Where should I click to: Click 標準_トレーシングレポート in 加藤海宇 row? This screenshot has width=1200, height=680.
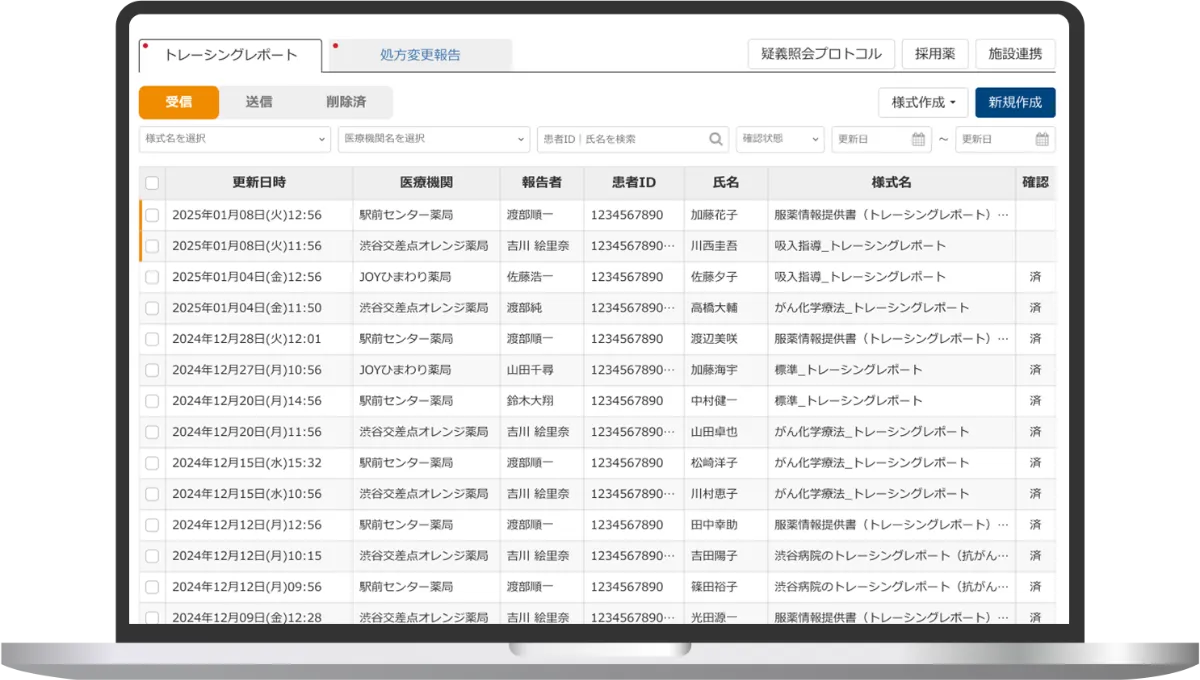tap(848, 370)
